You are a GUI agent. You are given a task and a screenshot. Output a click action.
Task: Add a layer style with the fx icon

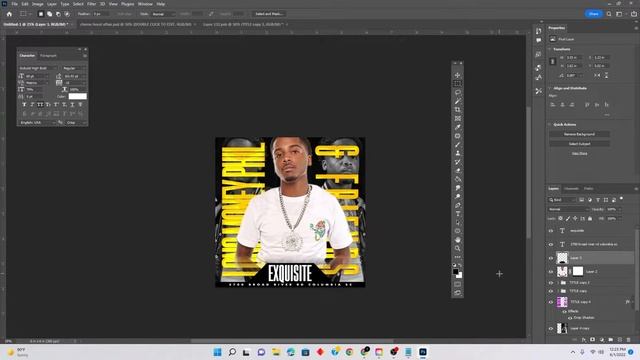point(584,340)
